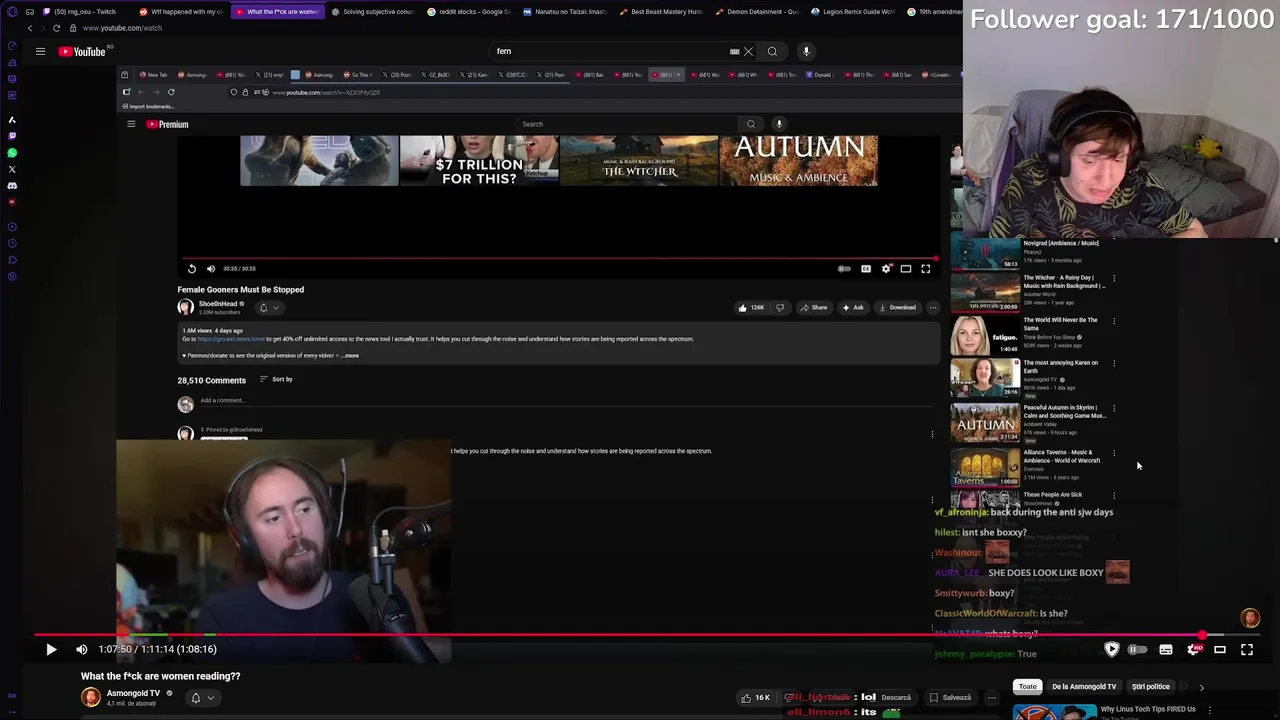Dislike the Asmongold TV video
Screen dimensions: 1280x720
[x=790, y=698]
